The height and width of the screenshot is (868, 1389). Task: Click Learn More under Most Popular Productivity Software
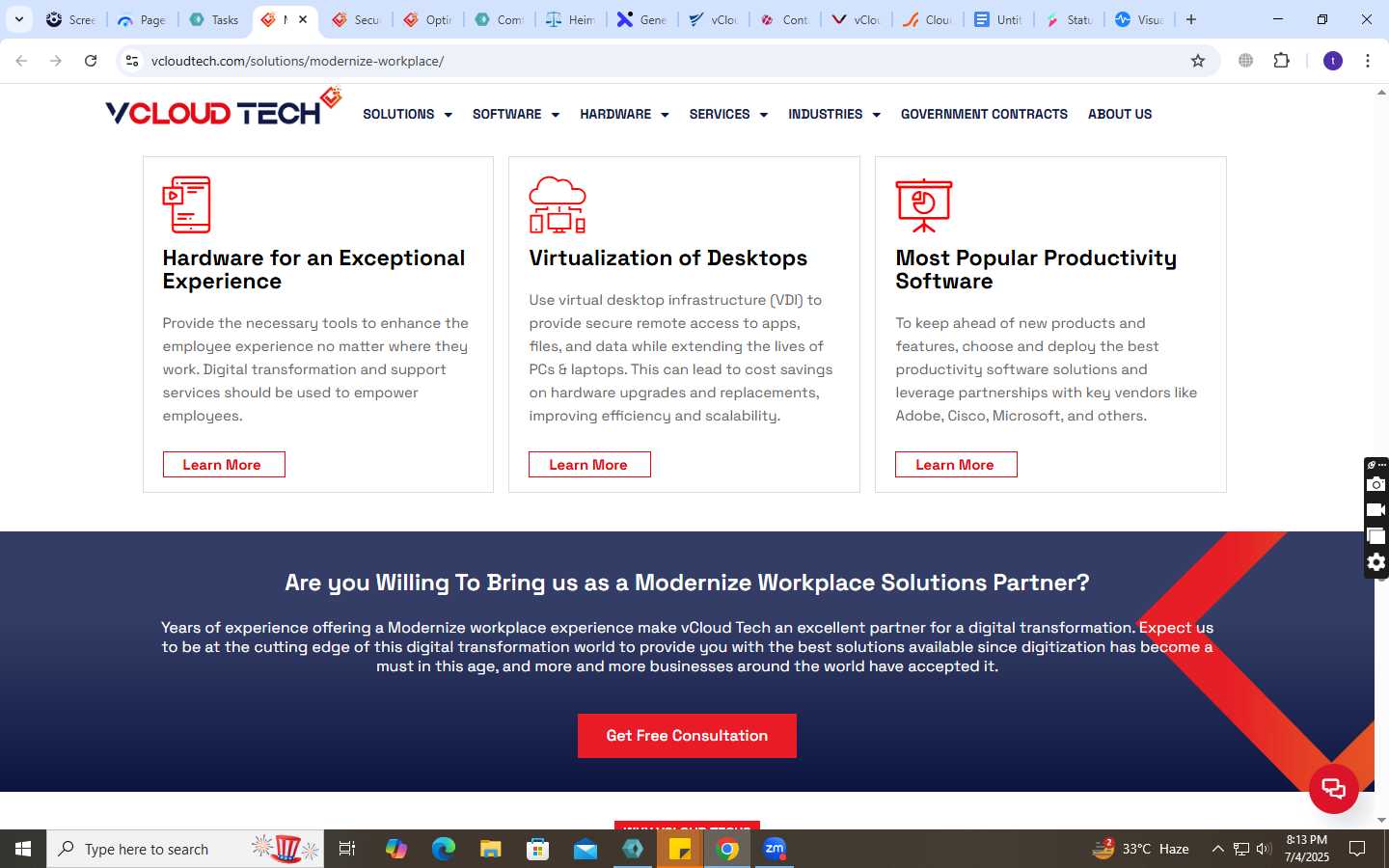click(956, 465)
